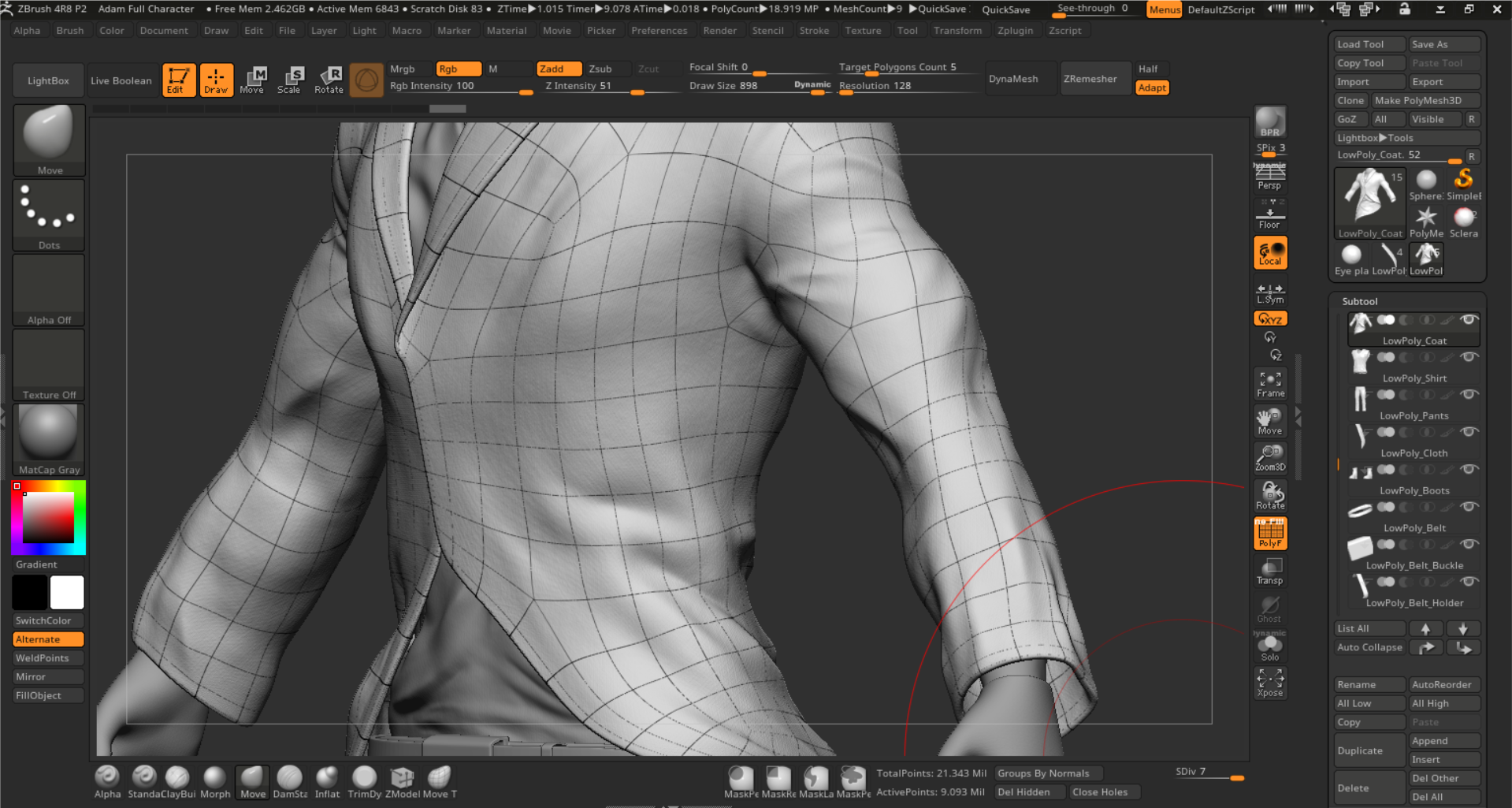Screen dimensions: 1512x808
Task: Toggle PolyF polyframe display
Action: coord(1270,534)
